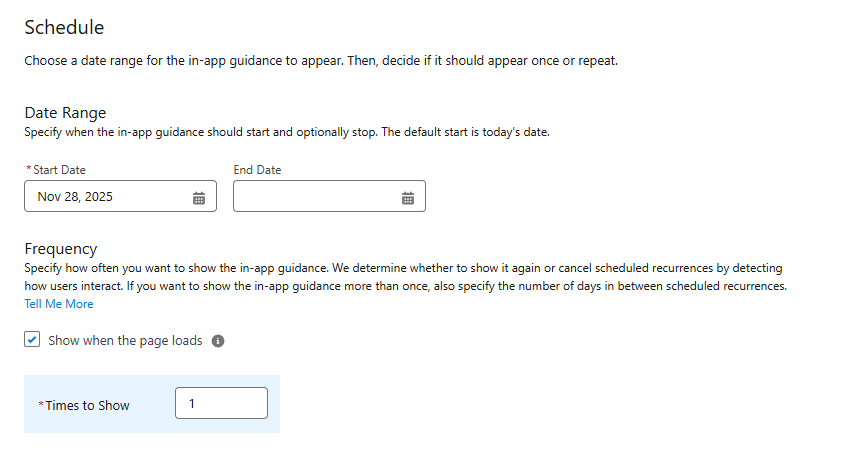Uncheck the Show when the page loads checkbox
Screen dimensions: 842x475
[32, 340]
